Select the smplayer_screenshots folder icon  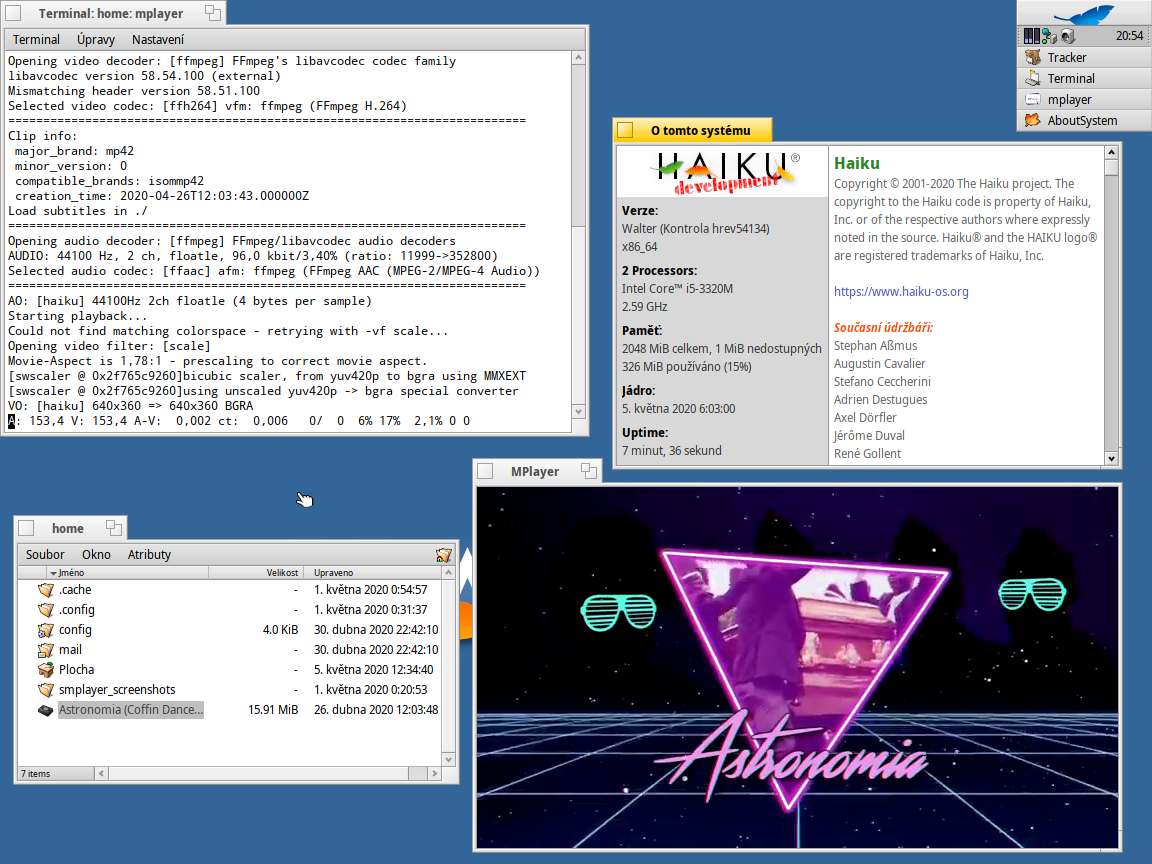tap(46, 690)
